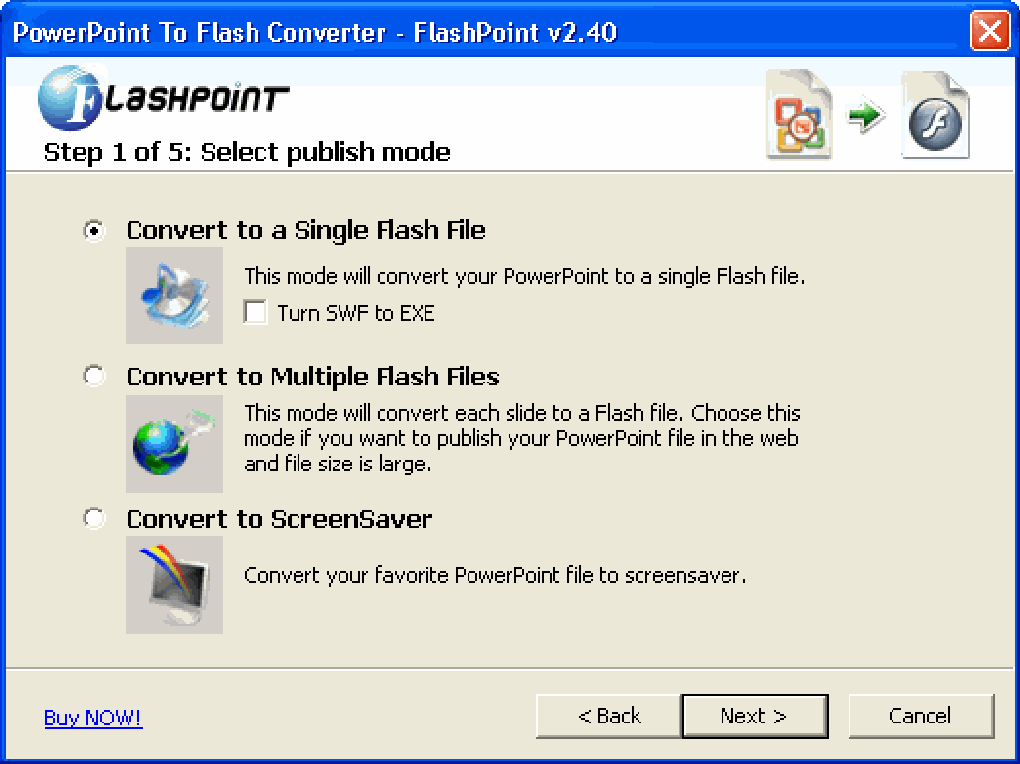Click the green conversion arrow icon

coord(866,116)
